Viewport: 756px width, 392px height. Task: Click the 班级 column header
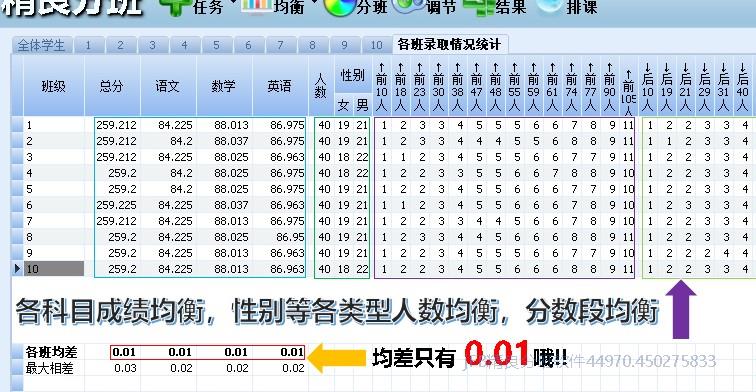coord(54,86)
